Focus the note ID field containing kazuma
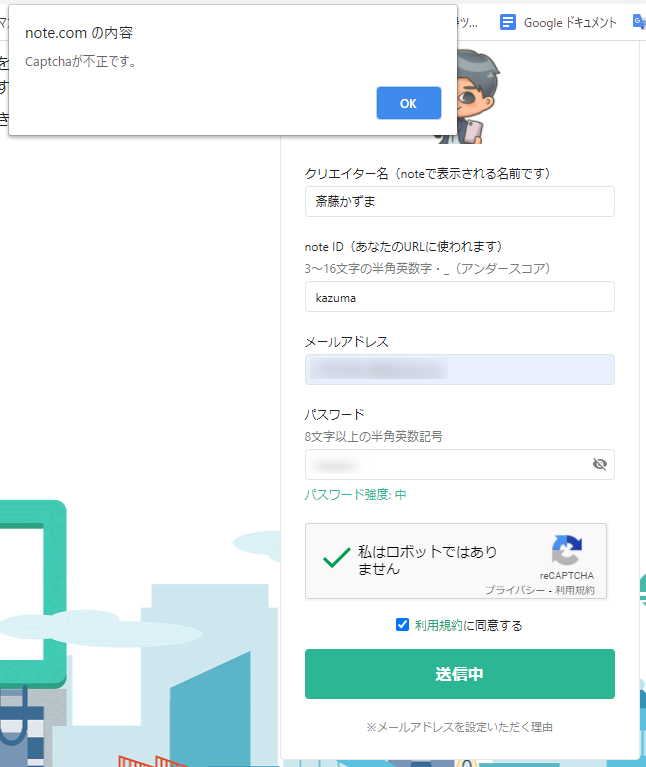Screen dimensions: 646x767 pos(460,297)
